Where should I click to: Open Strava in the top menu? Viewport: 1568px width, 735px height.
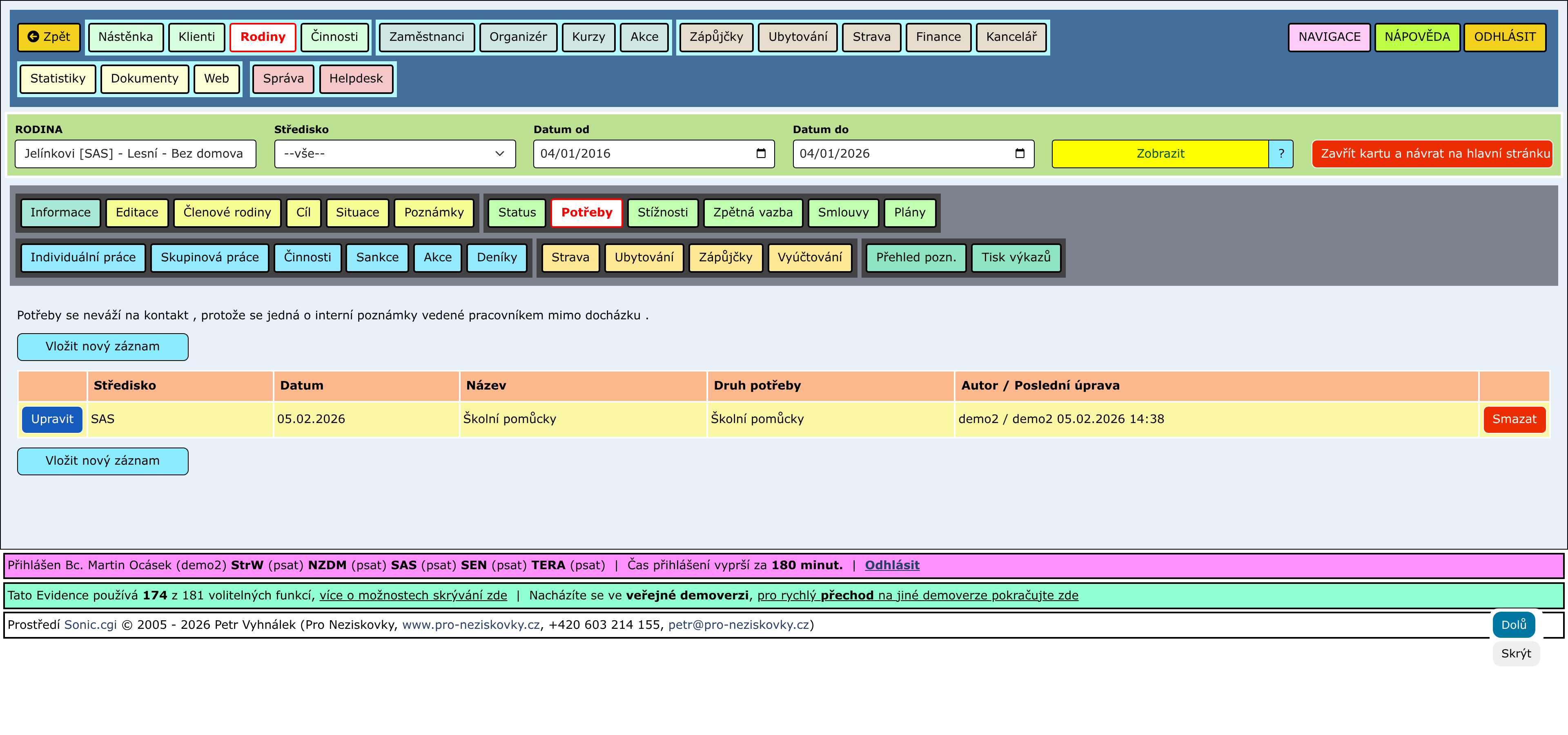point(871,37)
